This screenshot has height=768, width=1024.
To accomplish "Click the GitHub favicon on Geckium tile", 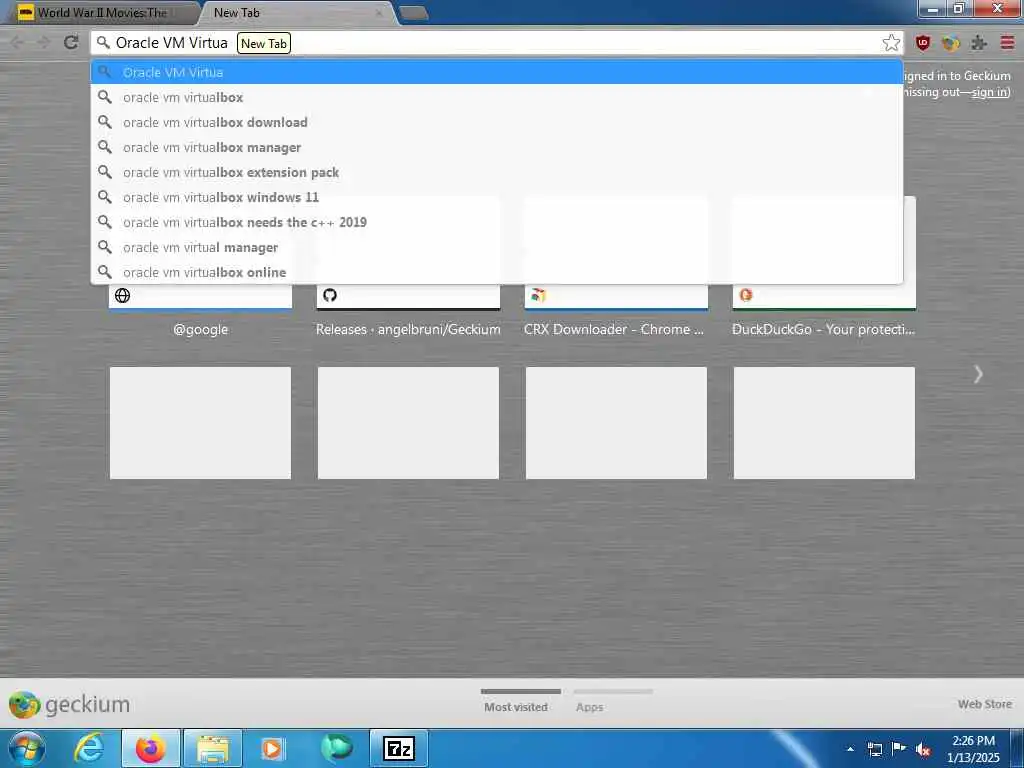I will [330, 295].
